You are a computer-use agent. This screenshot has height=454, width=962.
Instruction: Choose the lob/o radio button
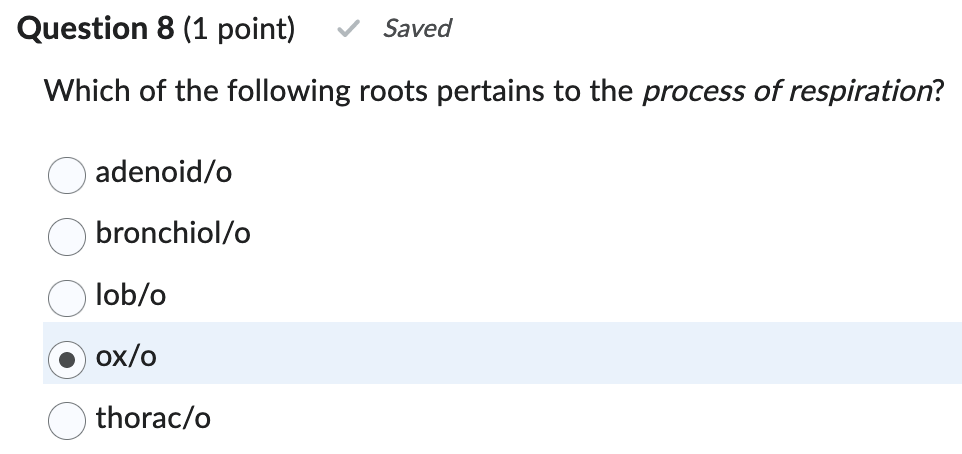[x=67, y=296]
